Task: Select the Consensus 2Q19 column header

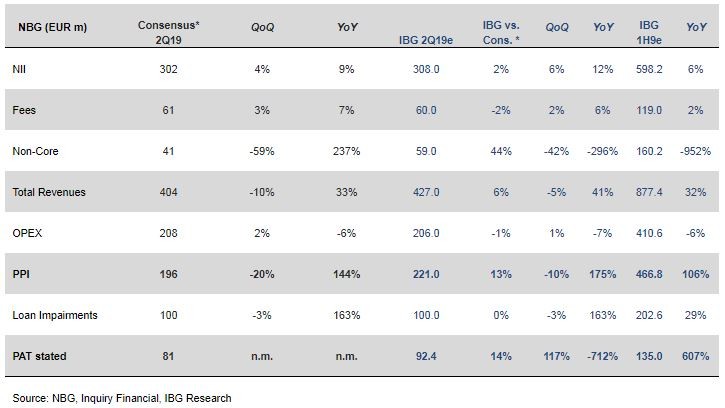Action: [169, 25]
